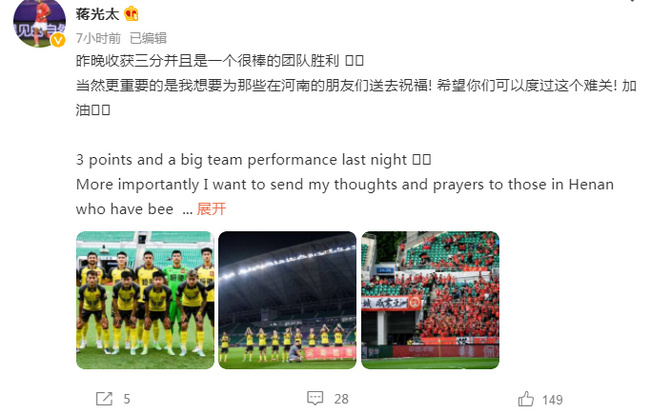Click the 已编辑 edited label
Viewport: 650px width, 414px height.
pyautogui.click(x=148, y=38)
